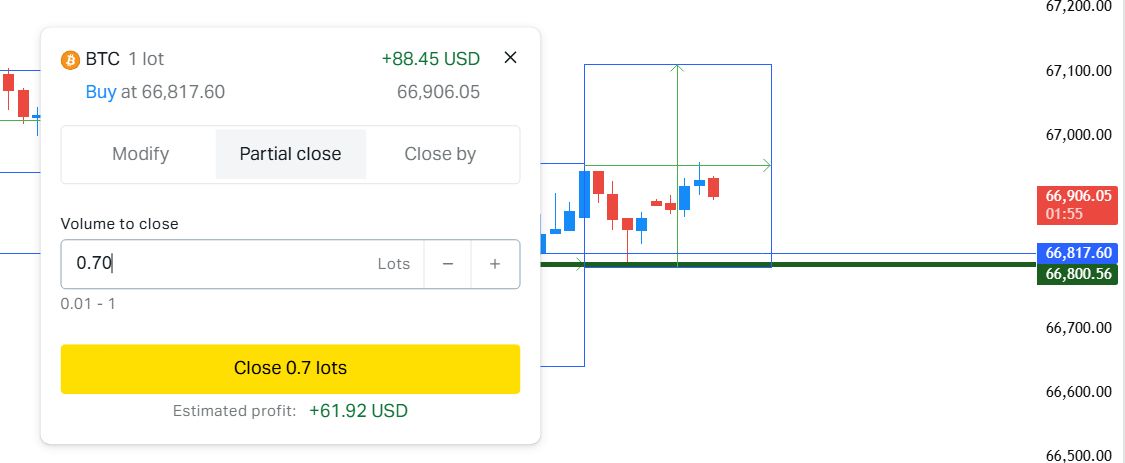Decrease volume with the minus button
This screenshot has height=463, width=1125.
pos(448,264)
